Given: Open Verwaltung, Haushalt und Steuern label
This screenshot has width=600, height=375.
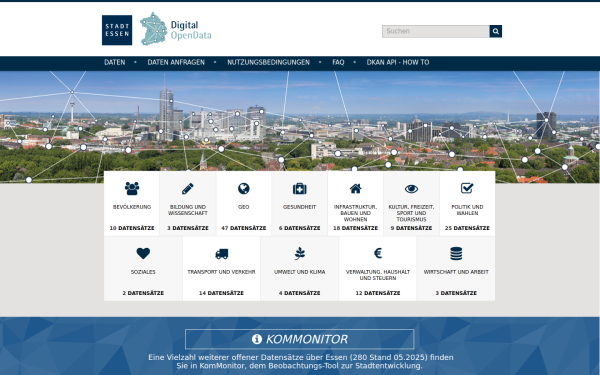Looking at the screenshot, I should 378,275.
